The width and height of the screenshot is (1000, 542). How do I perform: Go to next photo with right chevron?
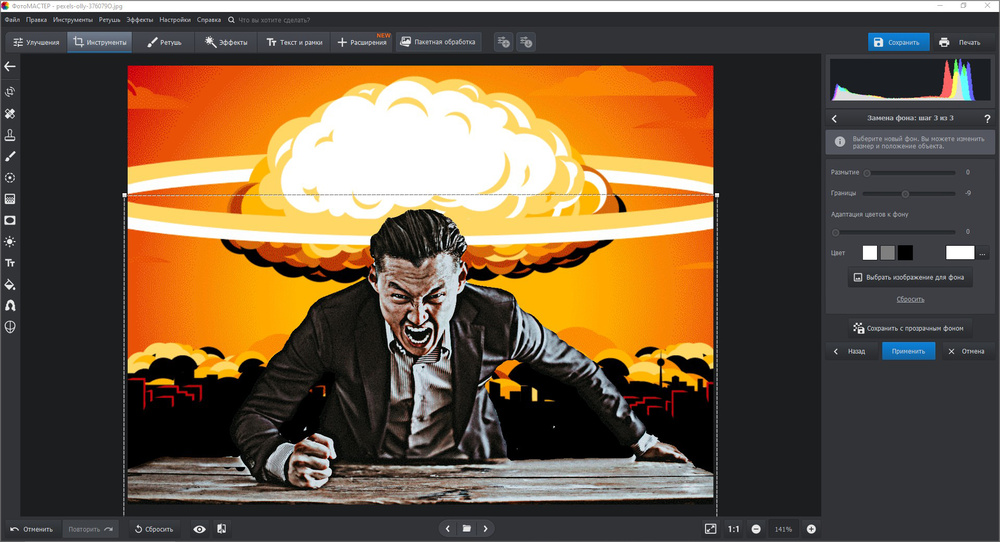[485, 528]
